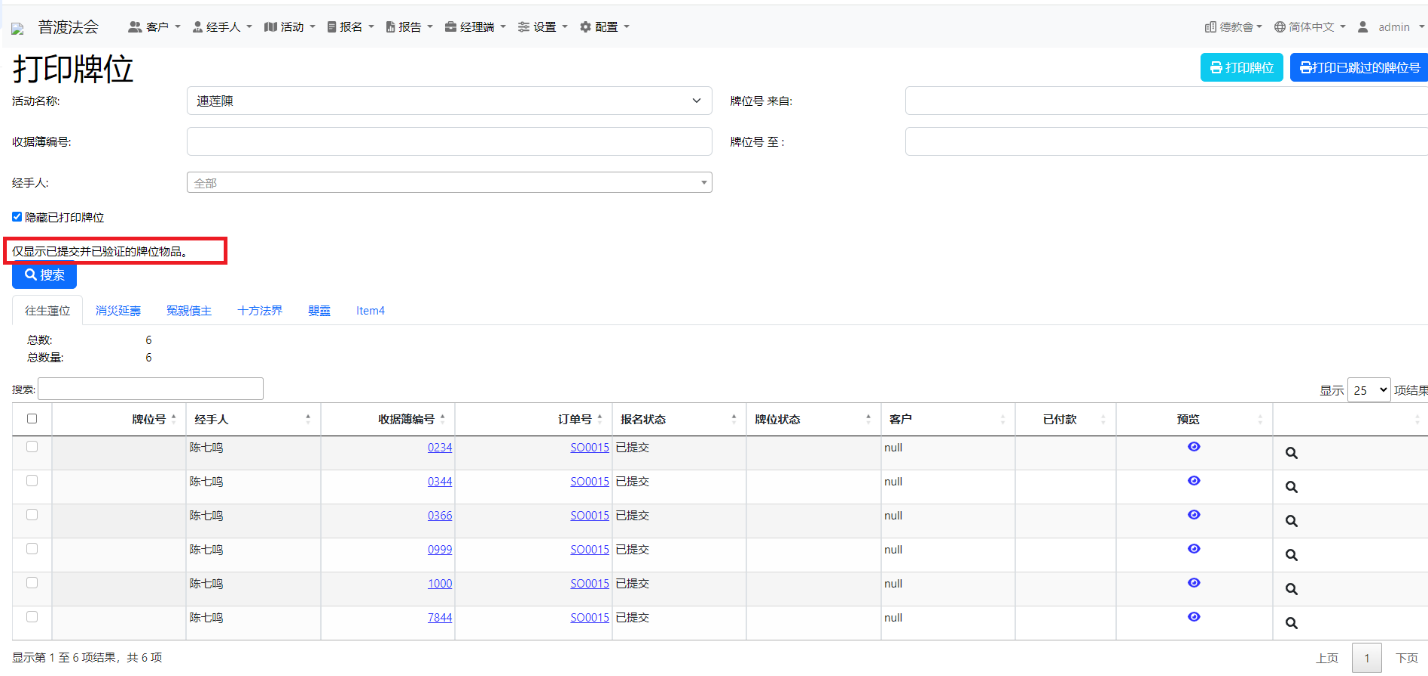Click the 打印牌位 button

[x=1242, y=68]
